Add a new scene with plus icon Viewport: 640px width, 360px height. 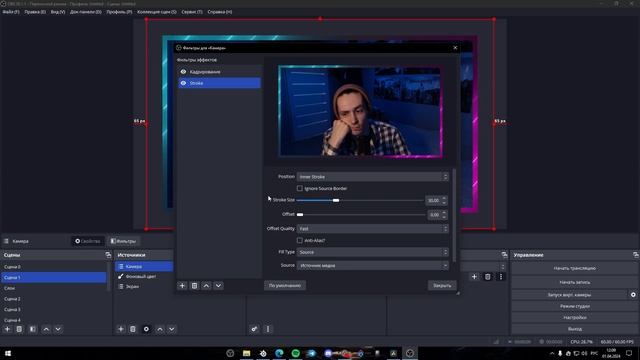tap(7, 329)
